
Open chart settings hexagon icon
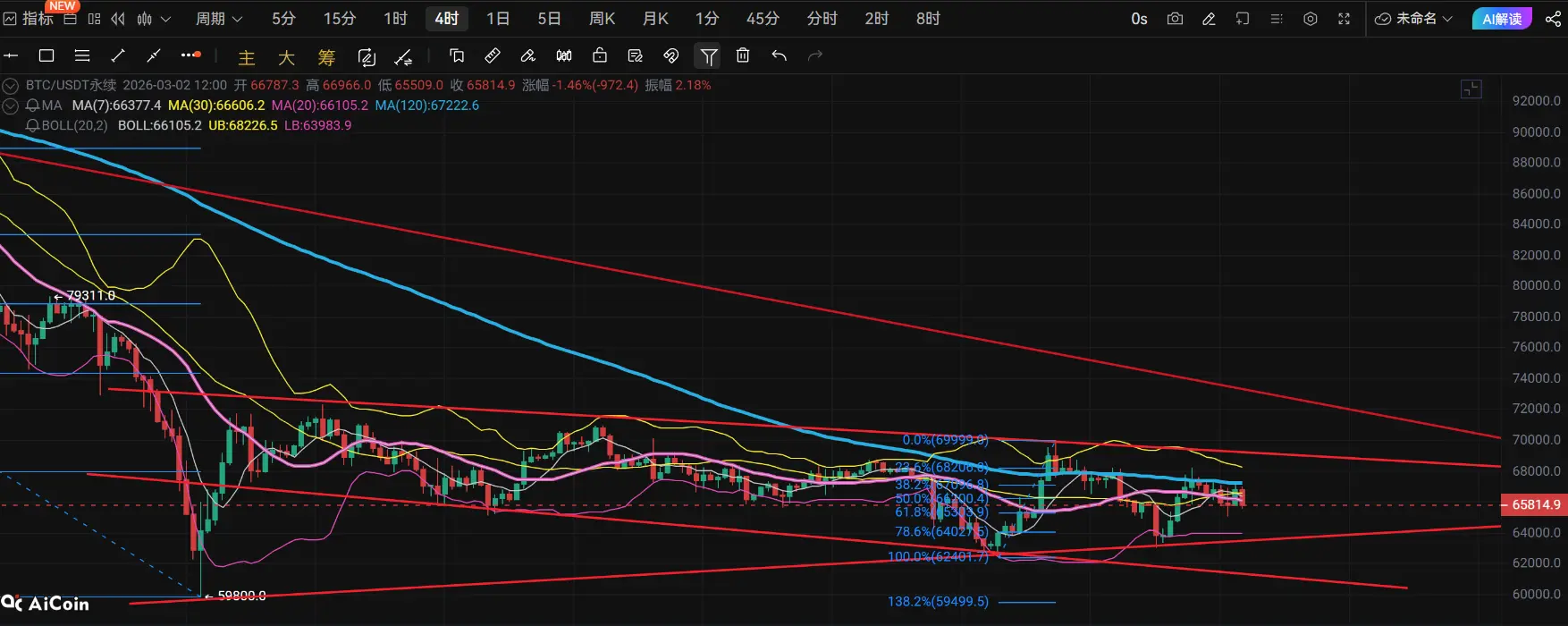click(x=1311, y=19)
